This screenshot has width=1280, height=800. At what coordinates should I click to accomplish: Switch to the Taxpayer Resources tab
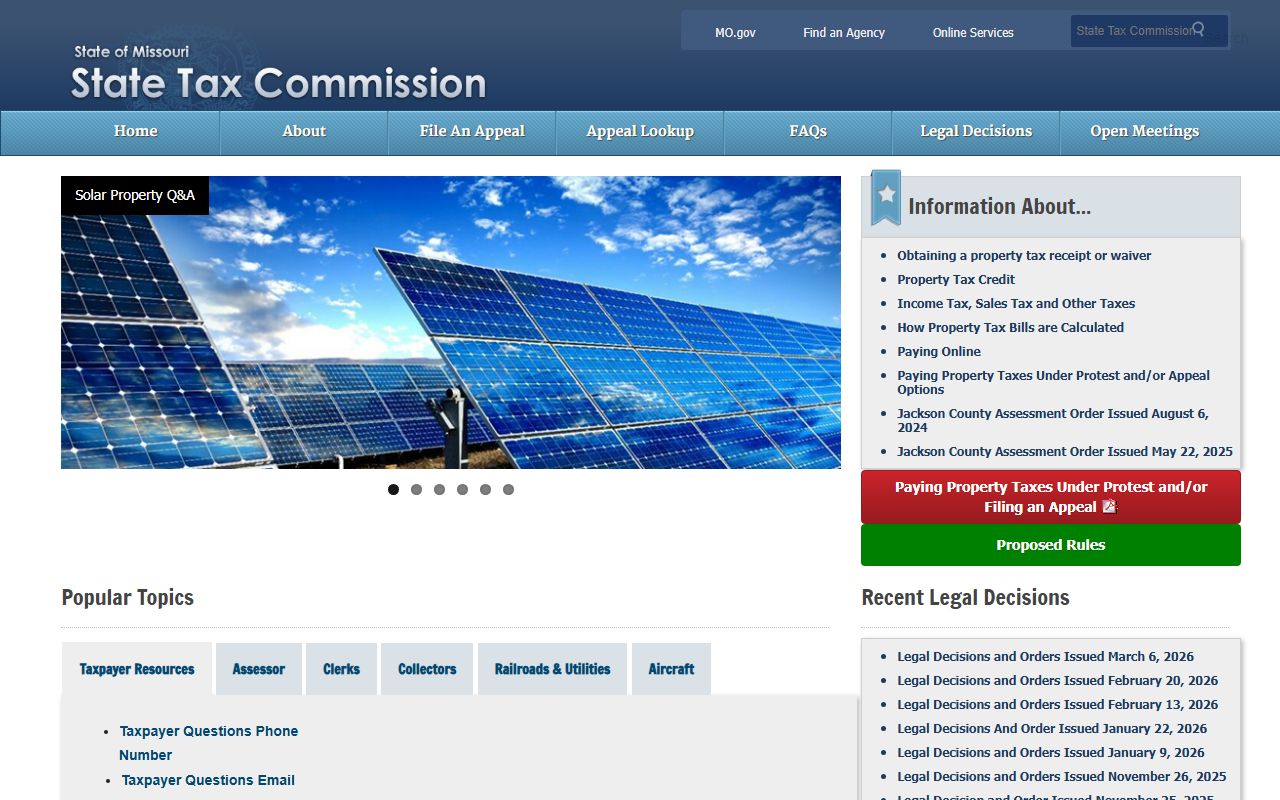coord(137,669)
